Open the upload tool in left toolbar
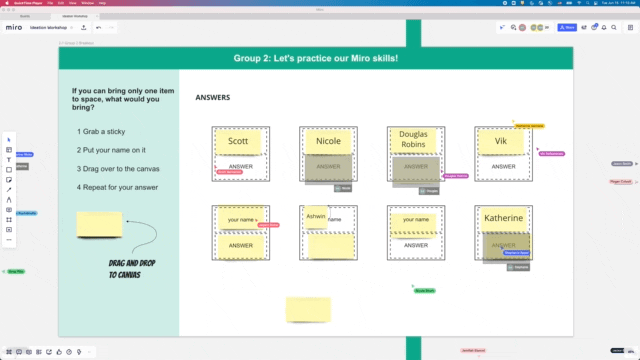Image resolution: width=640 pixels, height=360 pixels. 9,230
